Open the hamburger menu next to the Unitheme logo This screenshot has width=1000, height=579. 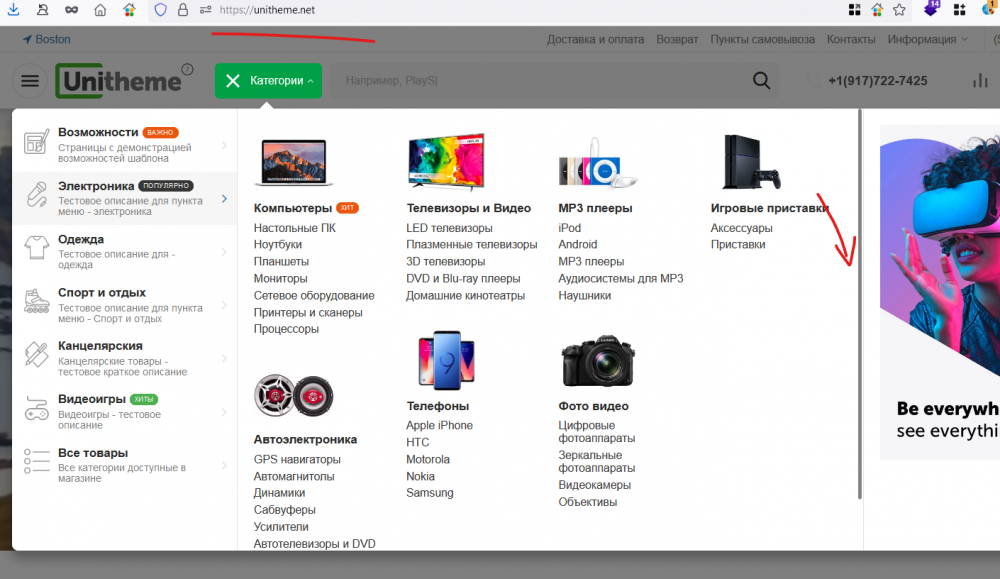pyautogui.click(x=30, y=81)
